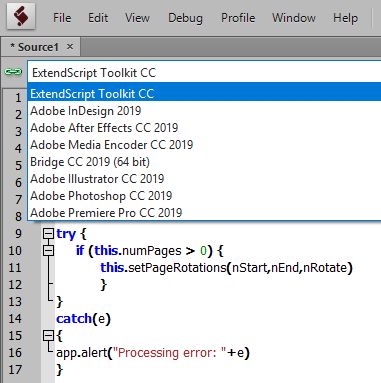Open the Debug menu
Screen dimensions: 381x383
185,18
